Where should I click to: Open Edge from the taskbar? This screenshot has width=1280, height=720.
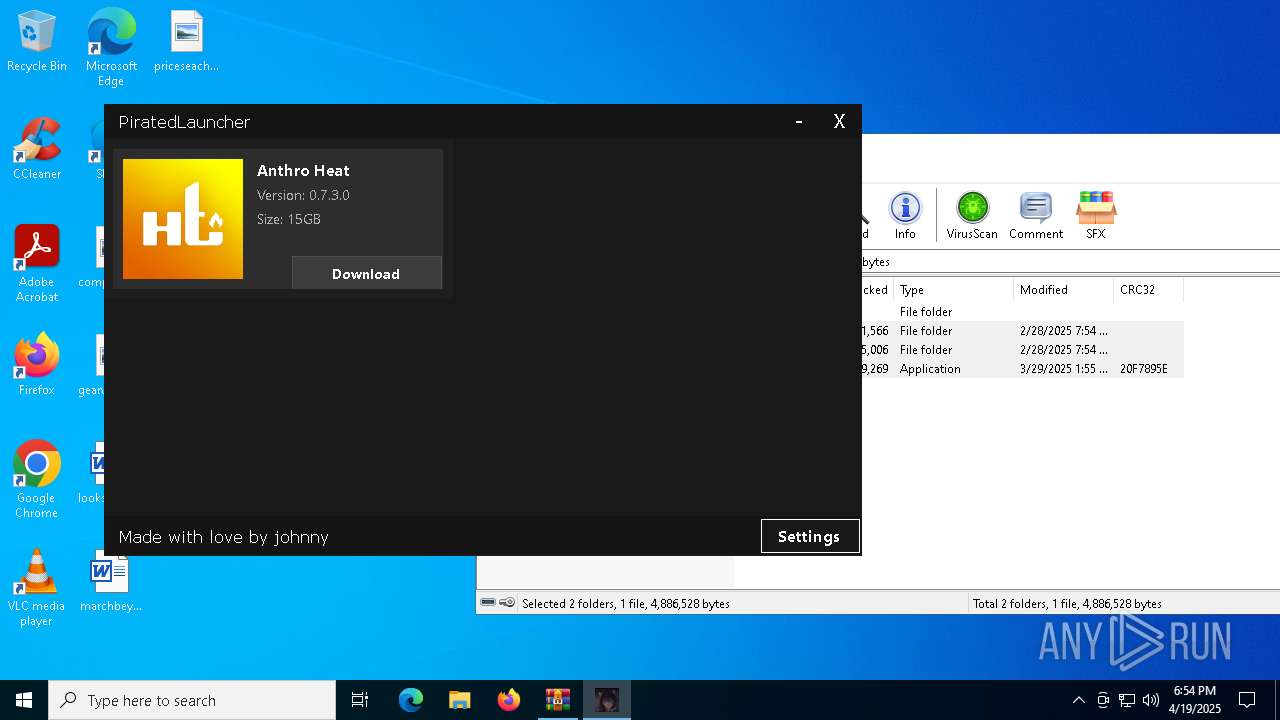coord(411,700)
